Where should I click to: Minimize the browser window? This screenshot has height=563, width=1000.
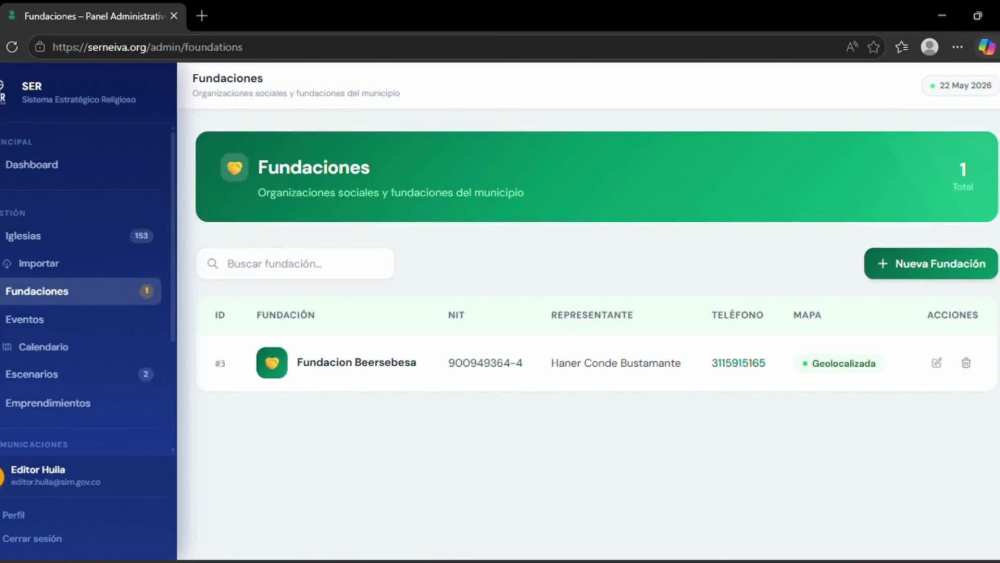941,15
